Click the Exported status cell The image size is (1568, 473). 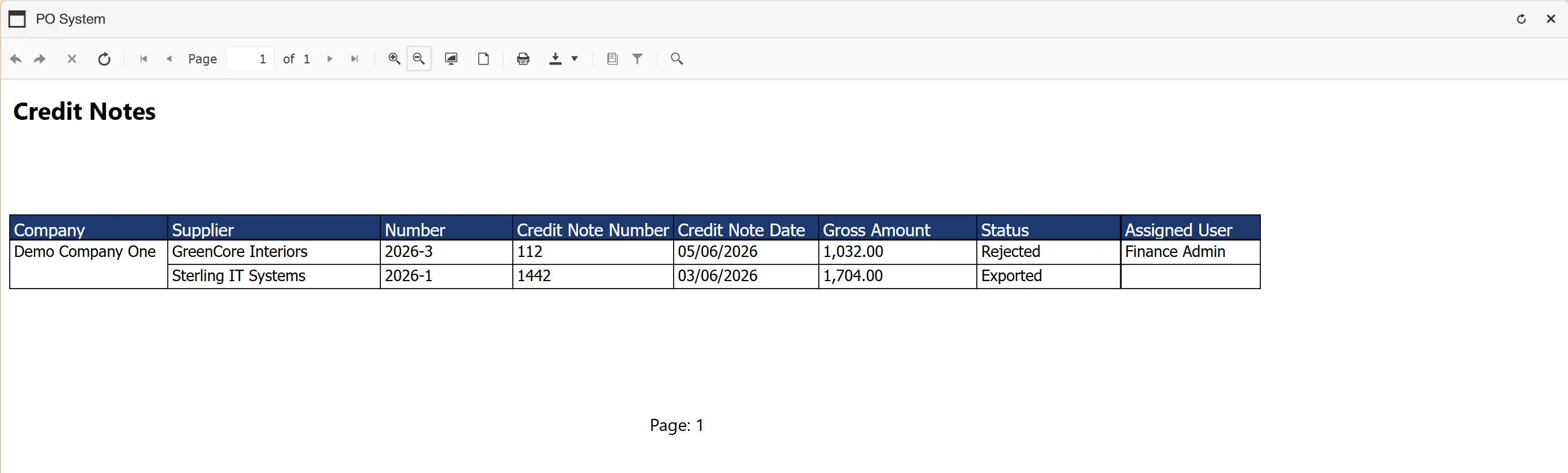tap(1049, 277)
